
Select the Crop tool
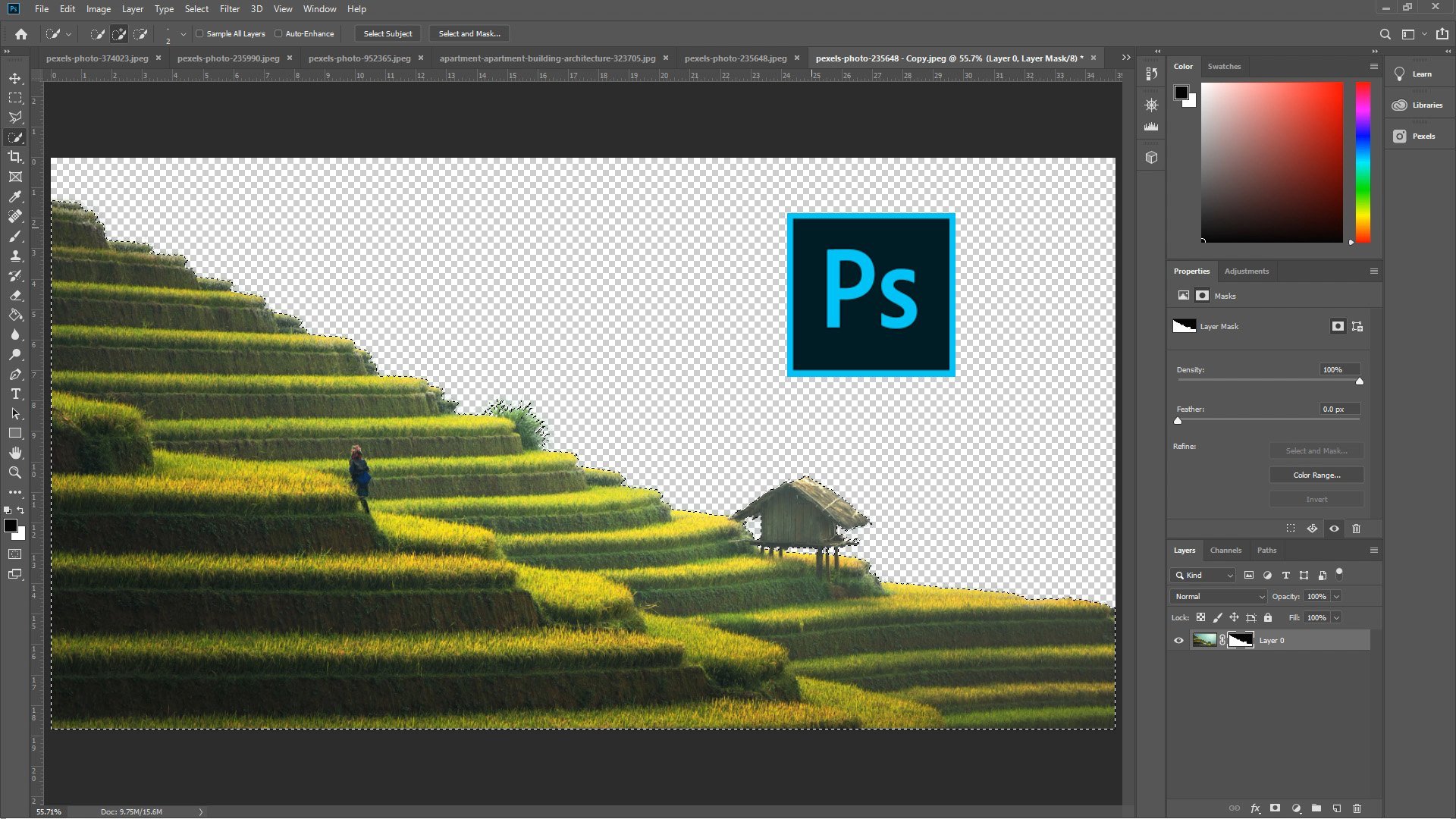tap(15, 156)
